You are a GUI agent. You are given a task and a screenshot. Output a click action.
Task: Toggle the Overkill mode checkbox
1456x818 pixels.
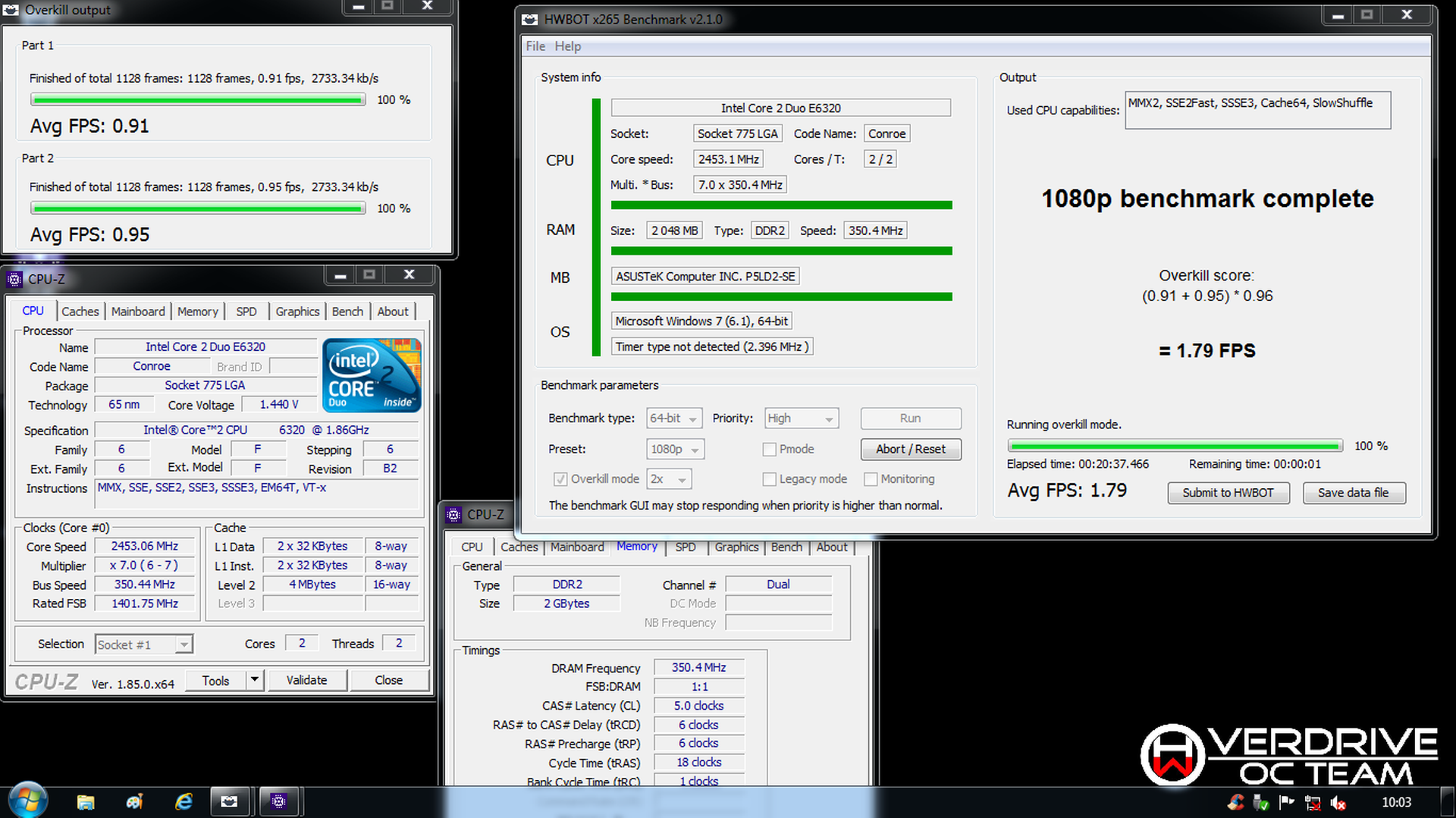560,479
